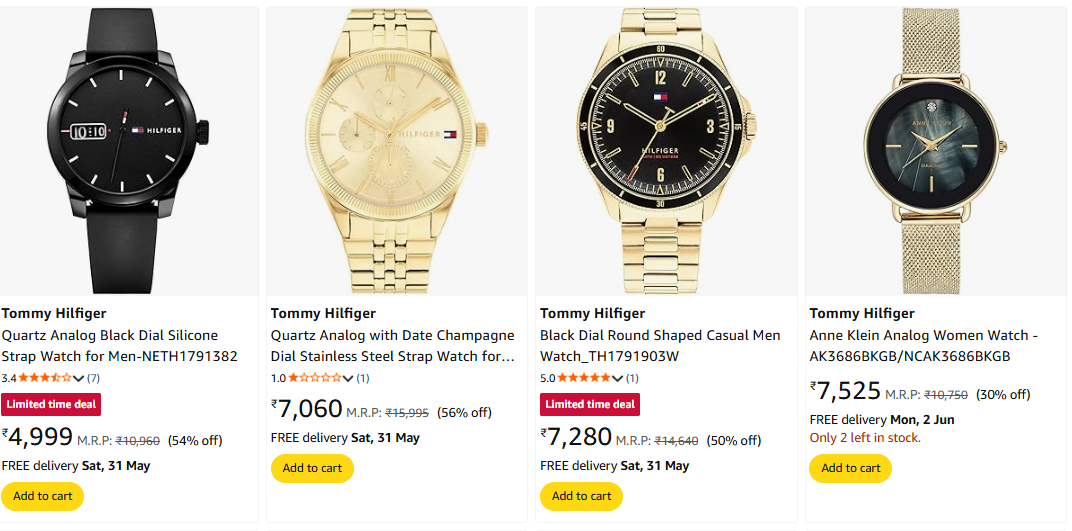
Task: Click the 5.0 star rating icons
Action: [x=583, y=378]
